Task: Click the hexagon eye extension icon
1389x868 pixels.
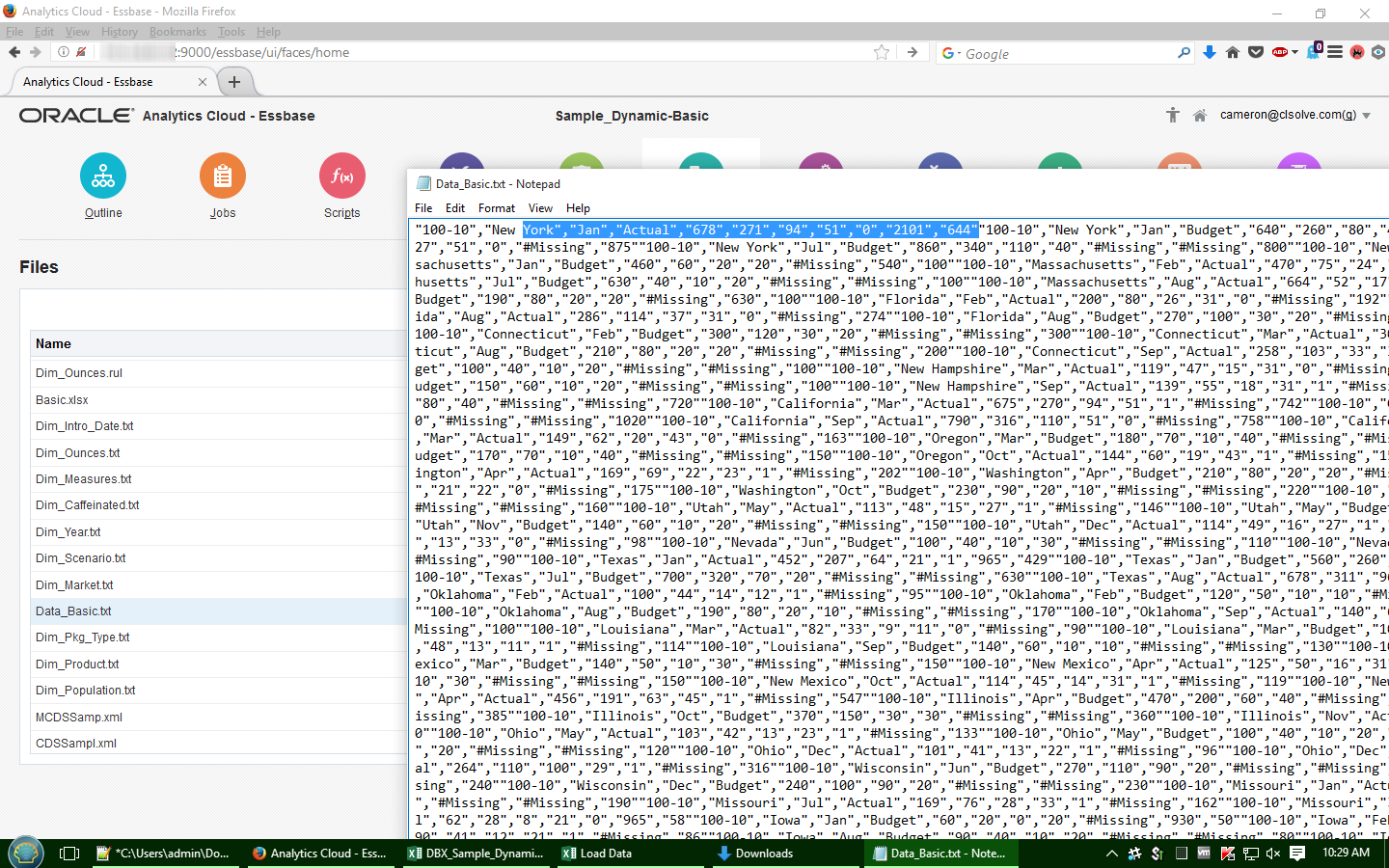Action: coord(1378,52)
